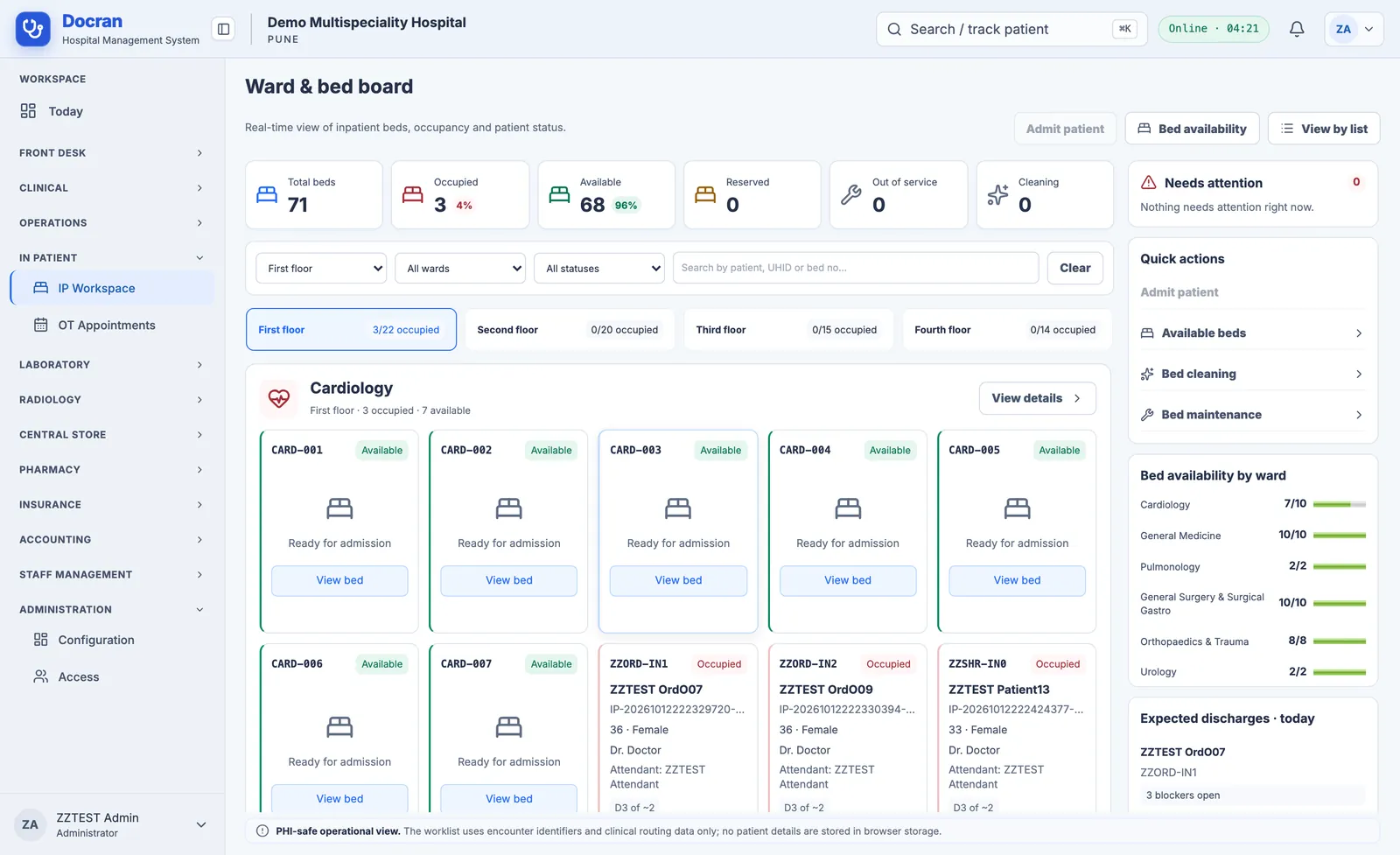
Task: Open the All wards dropdown
Action: pyautogui.click(x=460, y=268)
